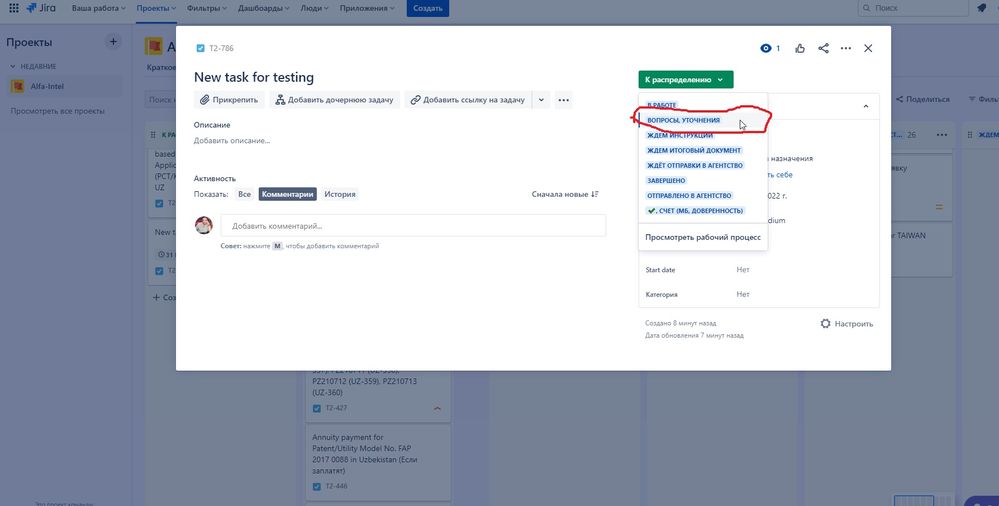Click Добавить дочернюю задачу button

tap(334, 100)
